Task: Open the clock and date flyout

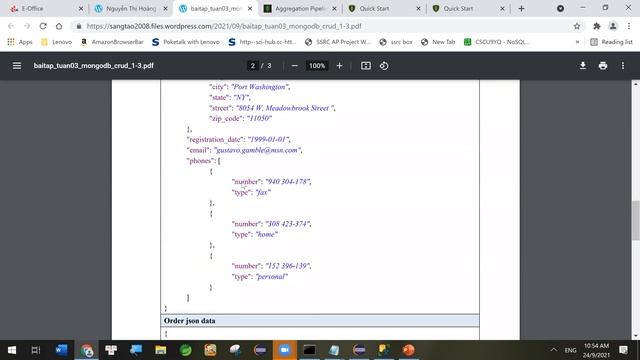Action: [x=596, y=350]
